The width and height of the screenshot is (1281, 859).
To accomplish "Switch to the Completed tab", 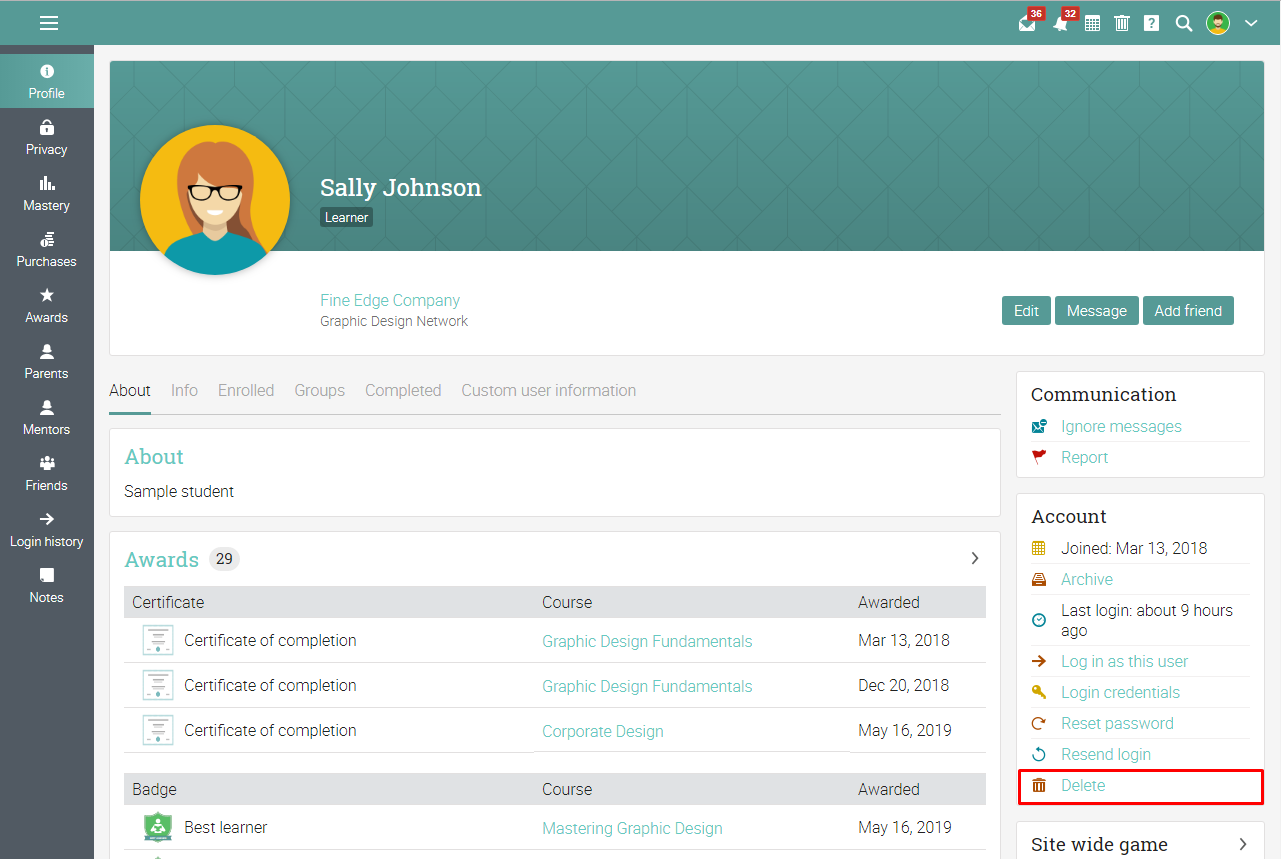I will pyautogui.click(x=403, y=391).
